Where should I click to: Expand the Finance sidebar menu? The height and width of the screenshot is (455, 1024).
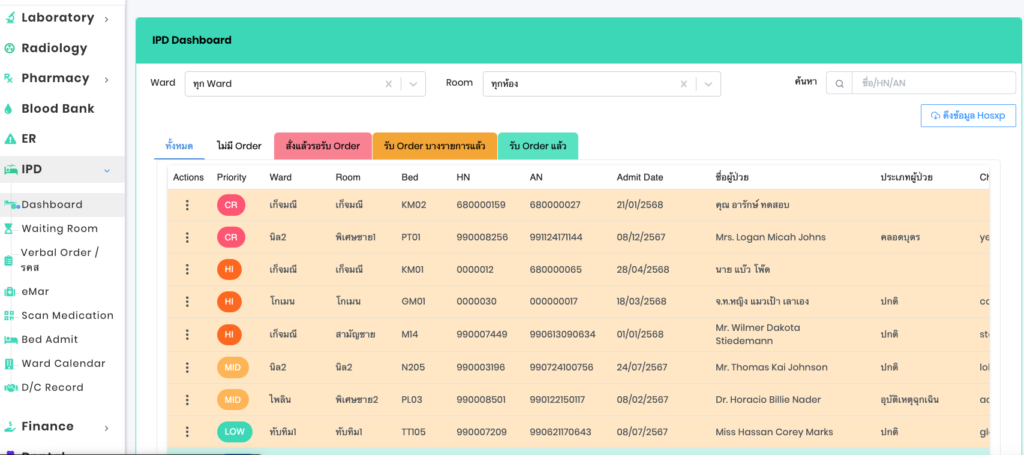(x=107, y=427)
